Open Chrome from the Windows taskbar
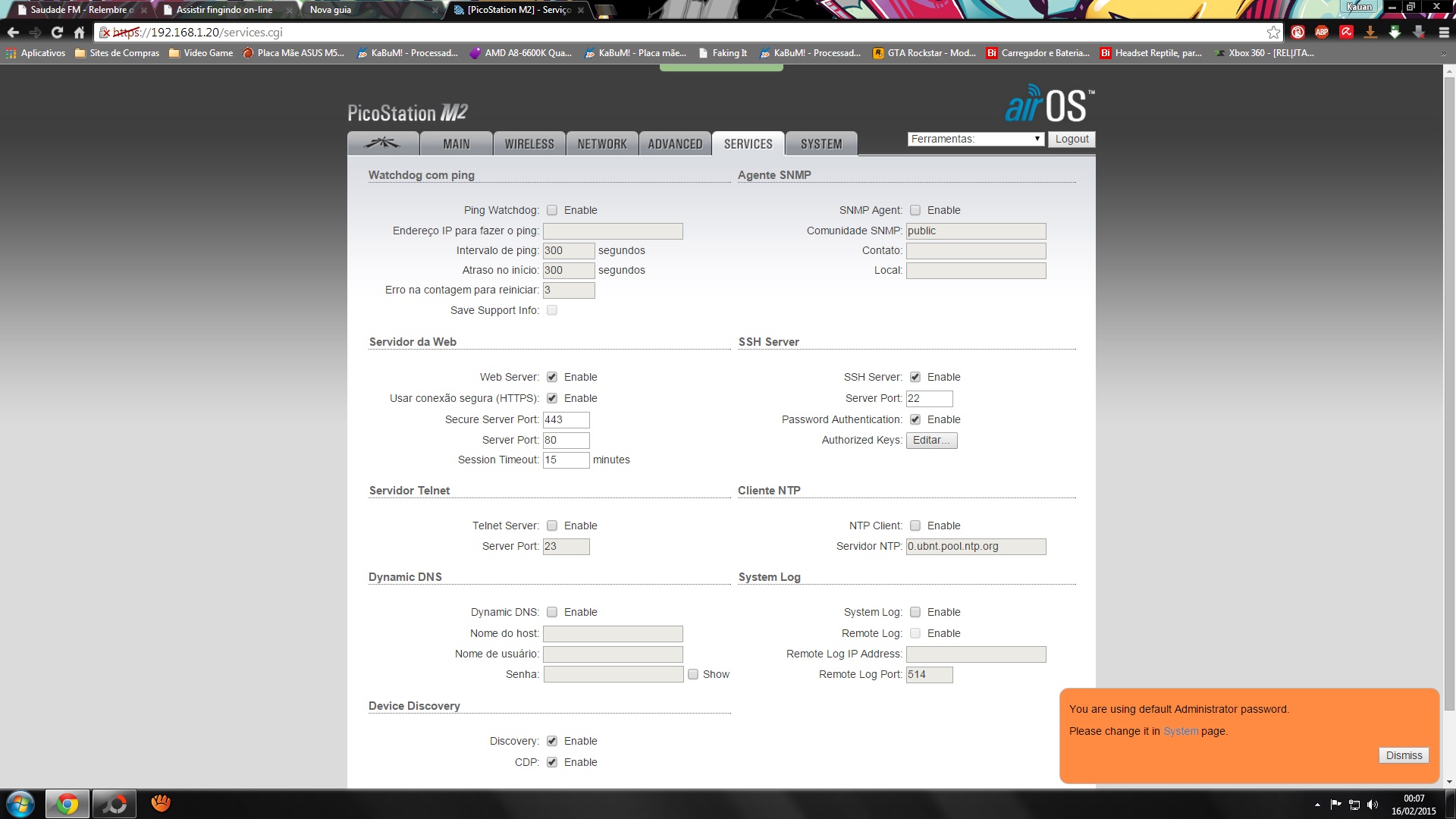The width and height of the screenshot is (1456, 819). (67, 804)
